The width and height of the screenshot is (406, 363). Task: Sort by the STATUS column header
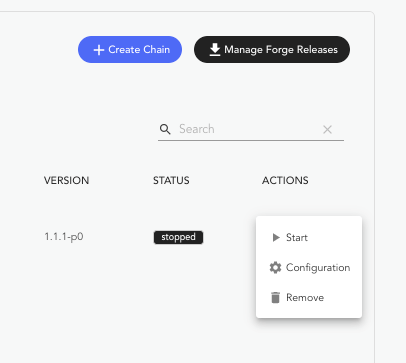click(x=171, y=180)
